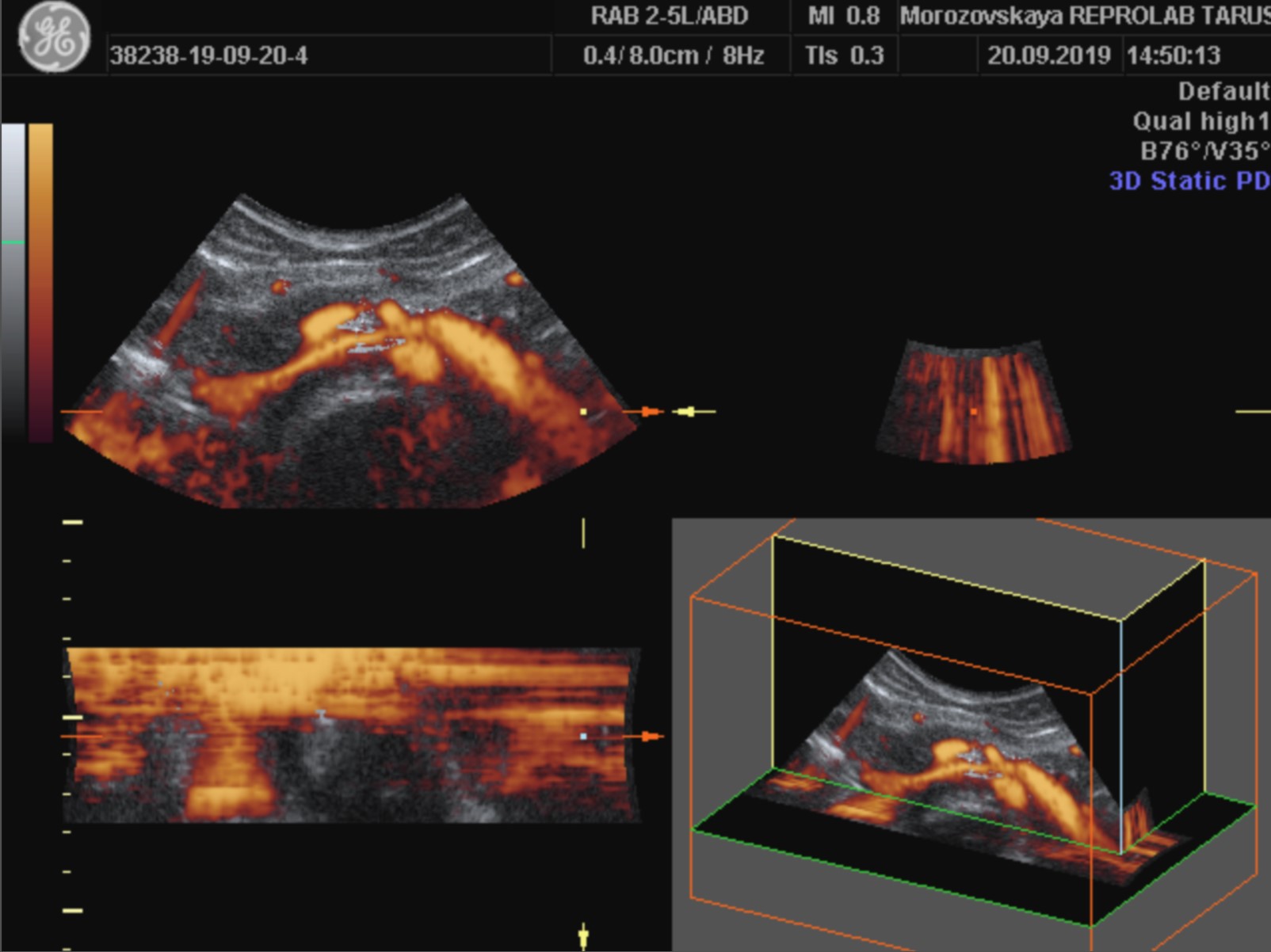This screenshot has width=1271, height=952.
Task: Click the blue center dot in plane C
Action: click(583, 737)
